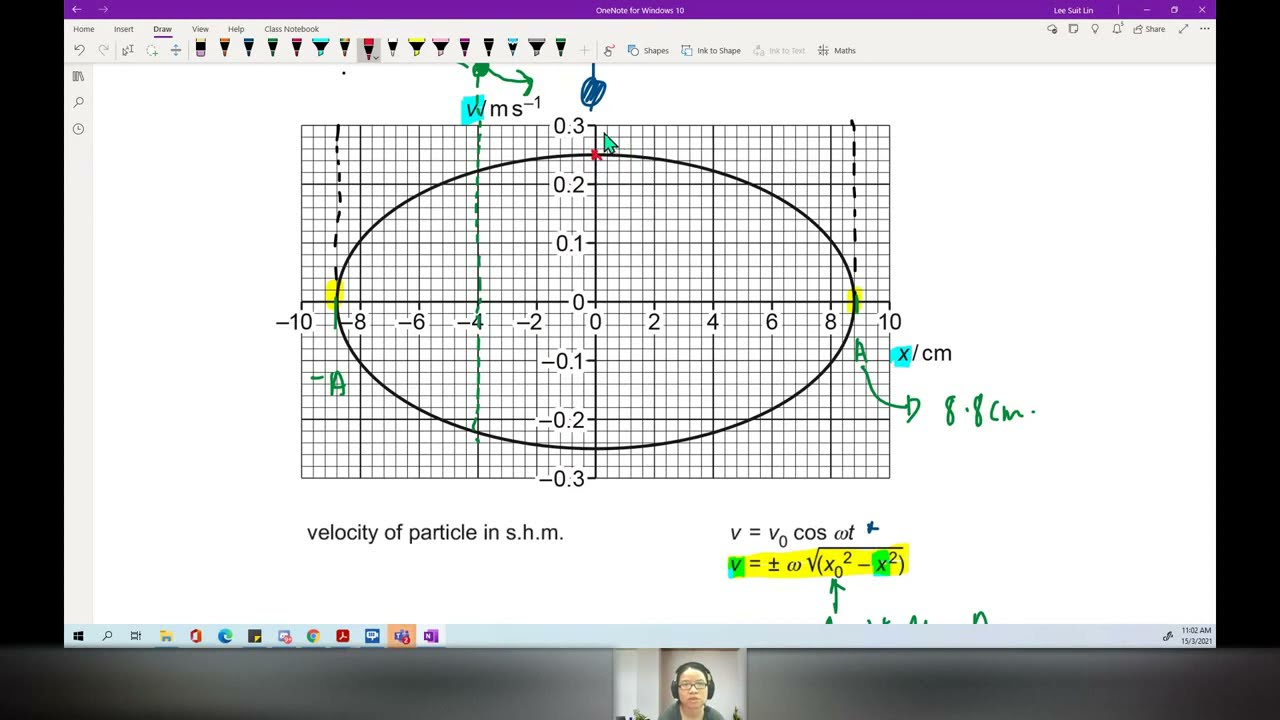Viewport: 1280px width, 720px height.
Task: Click the highlighted equation v = ± ω√(x₀² − x²)
Action: [x=817, y=565]
